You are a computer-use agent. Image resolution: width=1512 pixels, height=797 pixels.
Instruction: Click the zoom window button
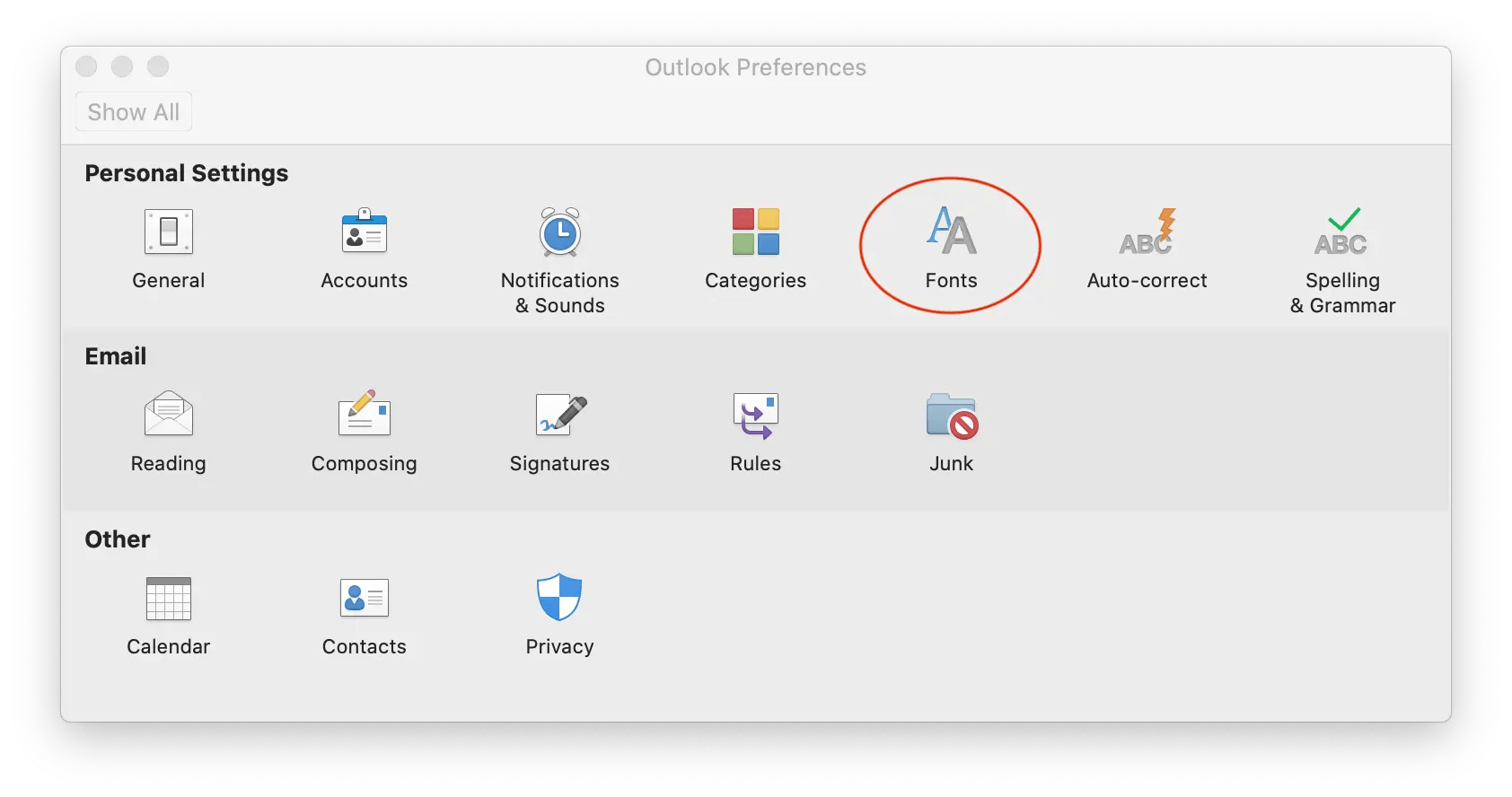pyautogui.click(x=158, y=67)
